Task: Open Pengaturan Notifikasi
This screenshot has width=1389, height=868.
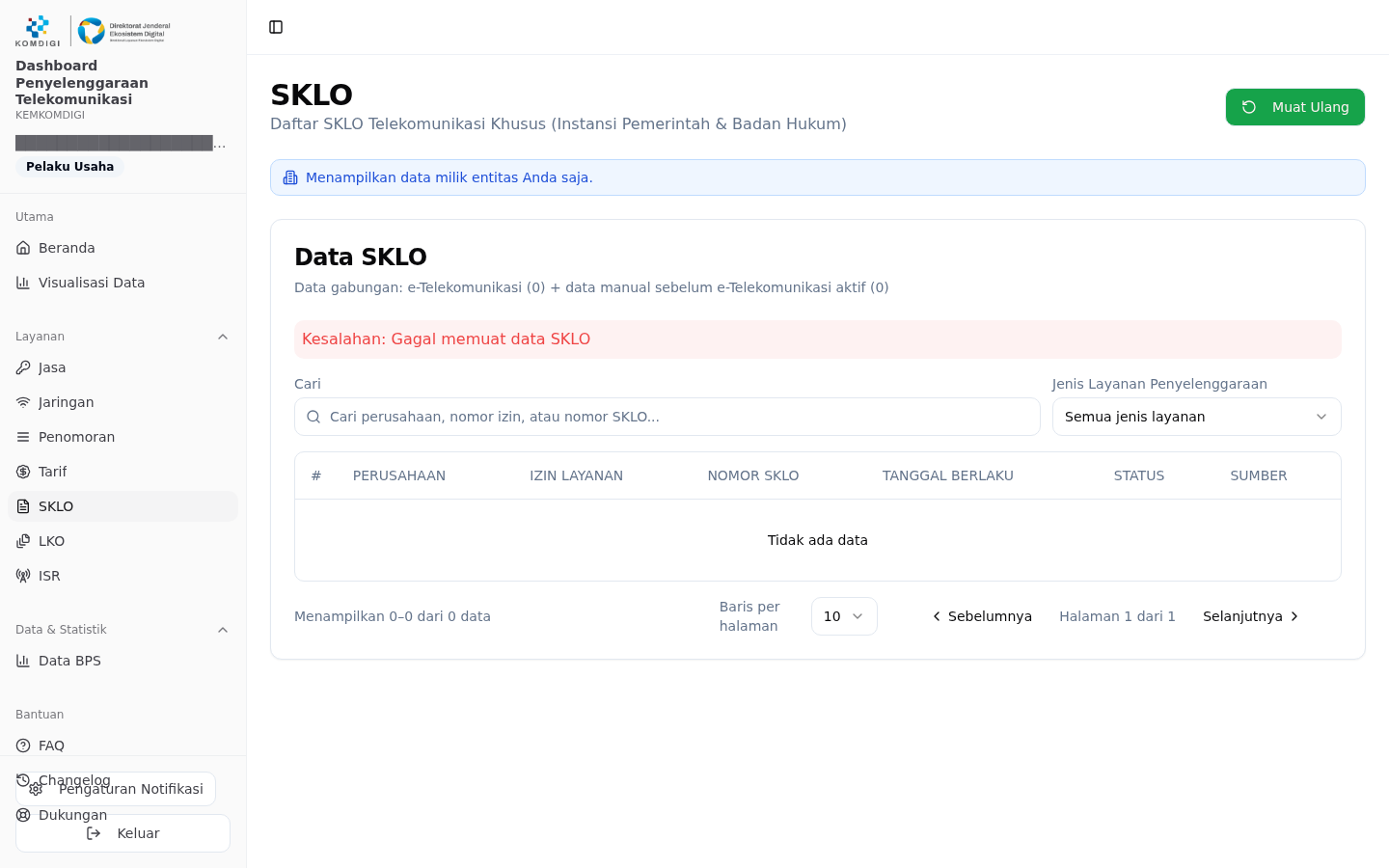Action: [x=116, y=789]
